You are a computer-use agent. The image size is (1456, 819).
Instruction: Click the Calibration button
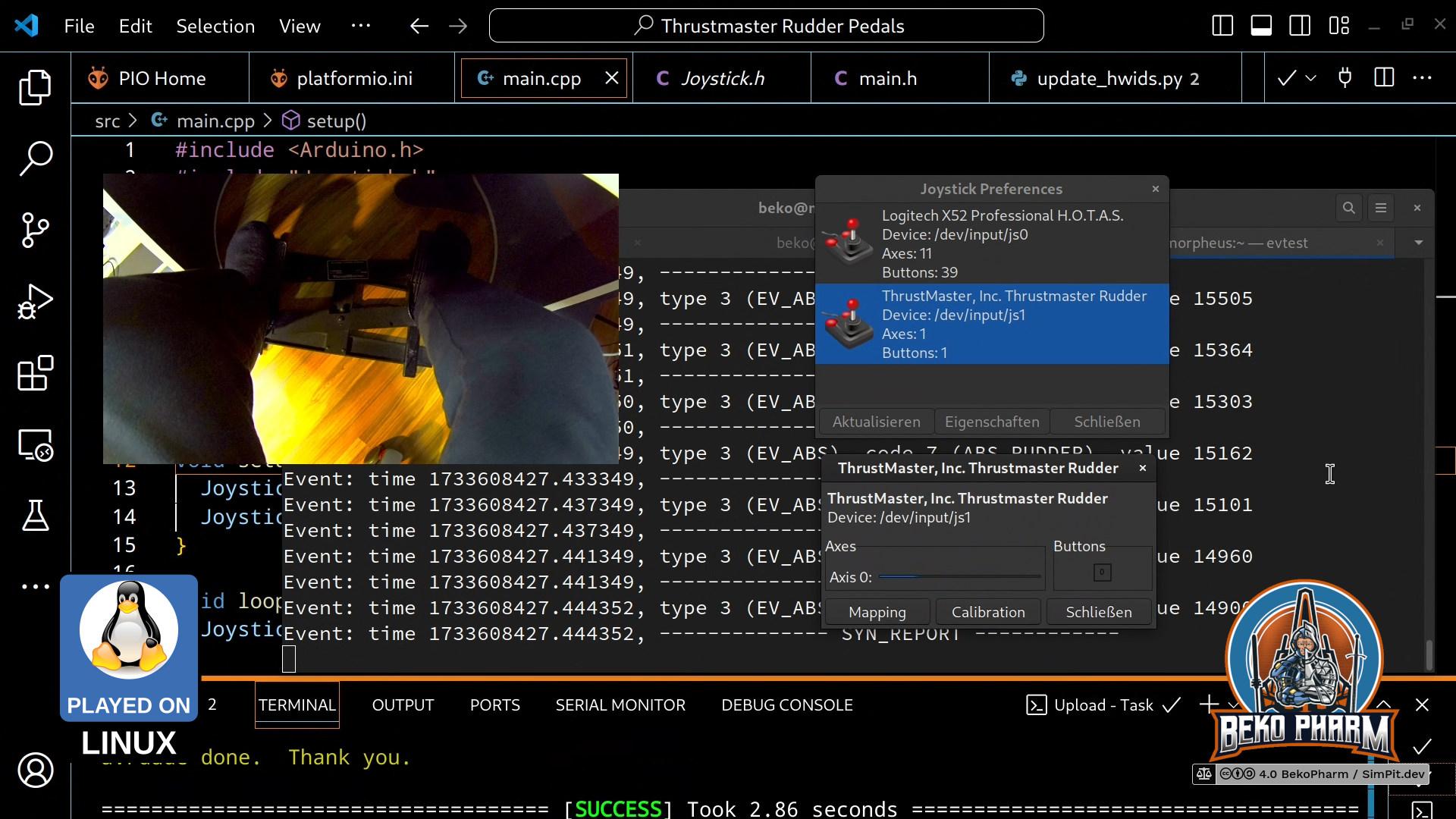988,612
